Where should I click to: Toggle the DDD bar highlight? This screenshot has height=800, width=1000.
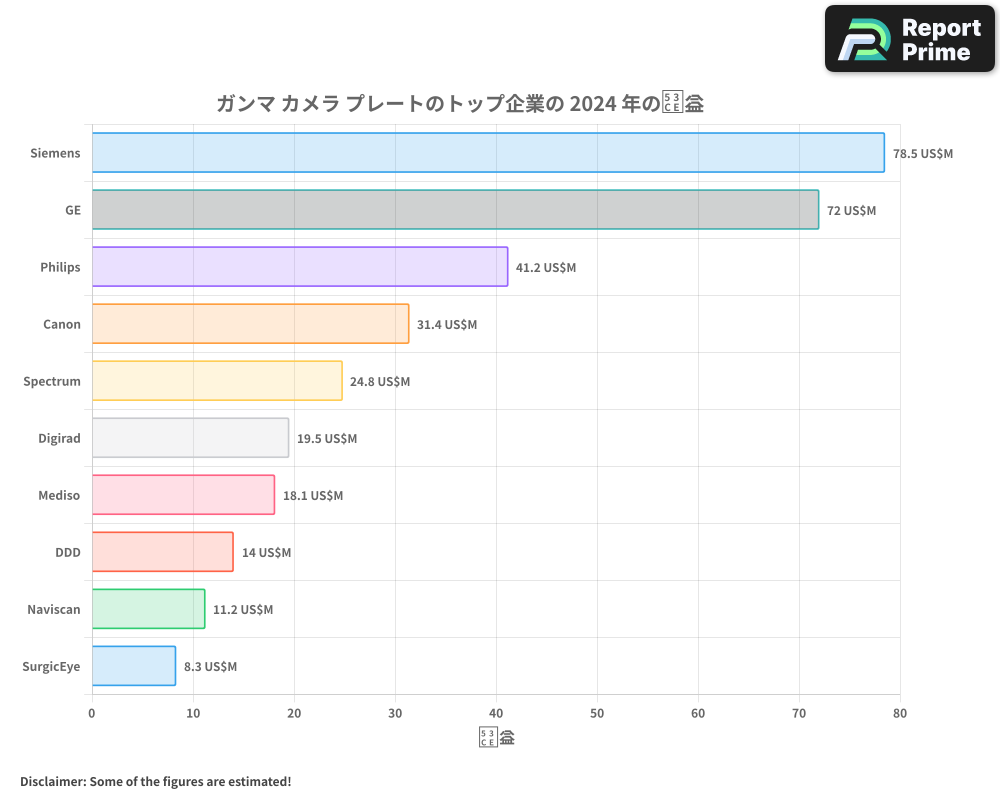click(x=162, y=552)
